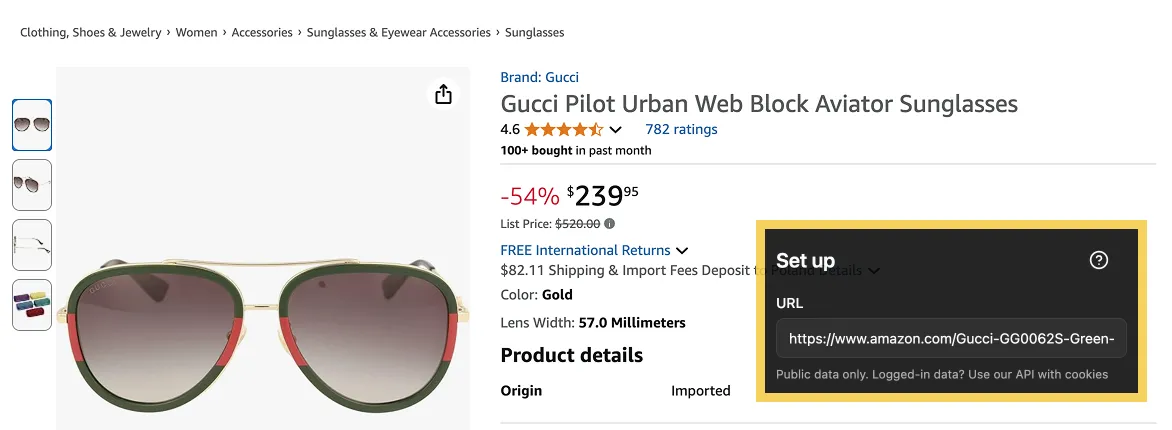Click the URL input field
The image size is (1172, 430).
(x=951, y=339)
